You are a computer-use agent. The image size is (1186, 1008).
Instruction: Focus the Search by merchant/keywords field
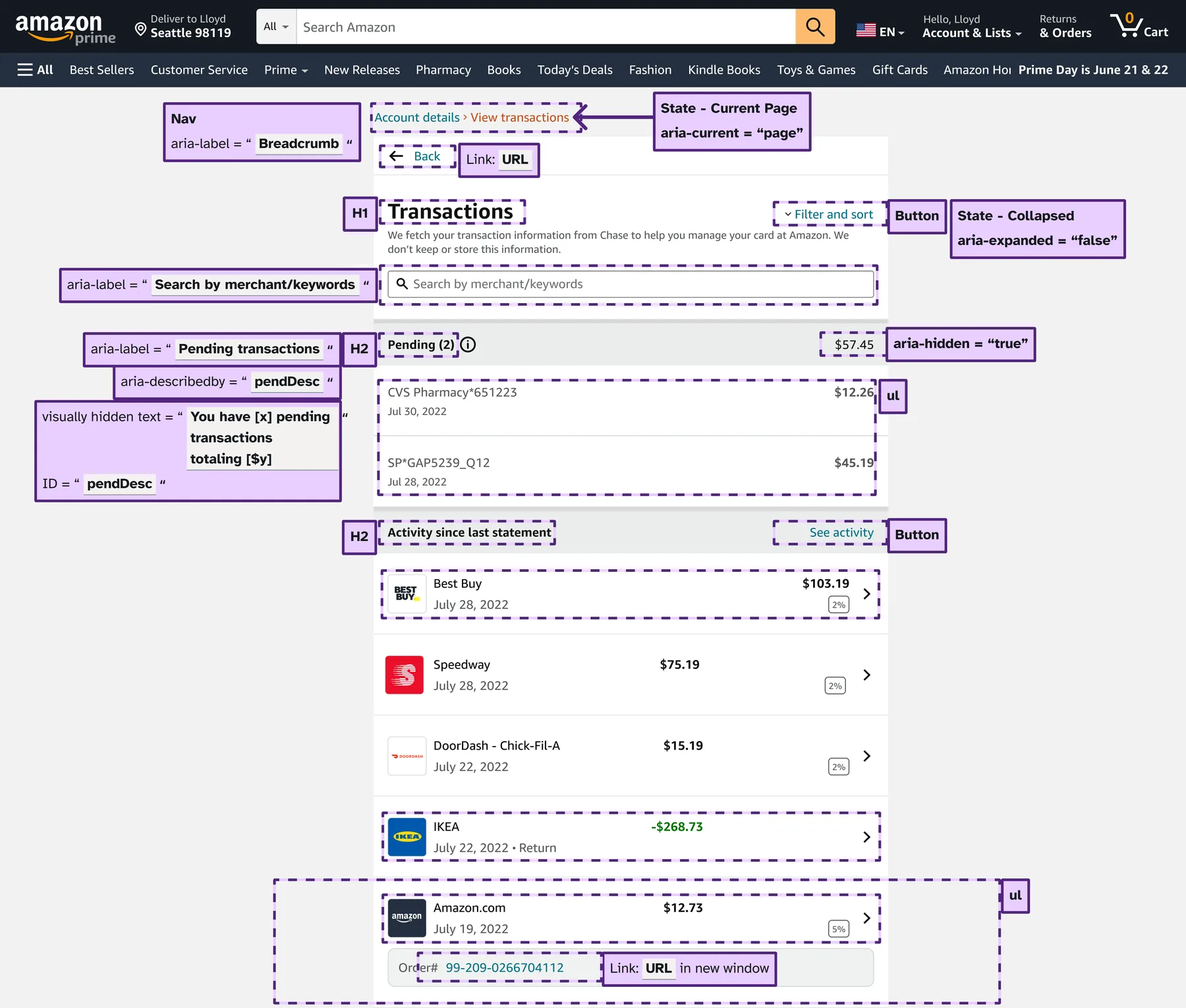[x=631, y=284]
